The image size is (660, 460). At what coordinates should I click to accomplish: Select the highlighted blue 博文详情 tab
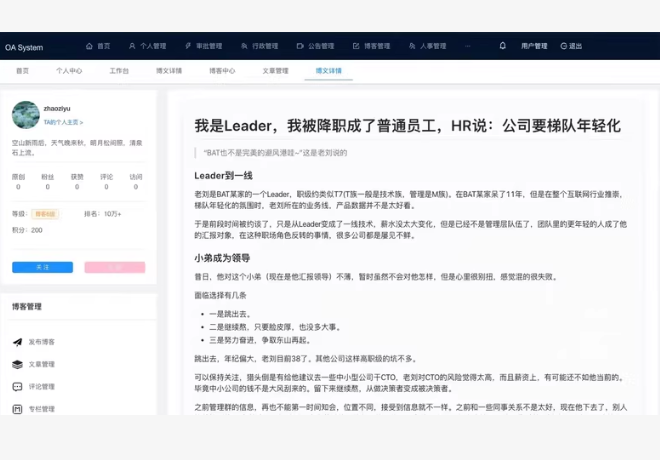(329, 71)
